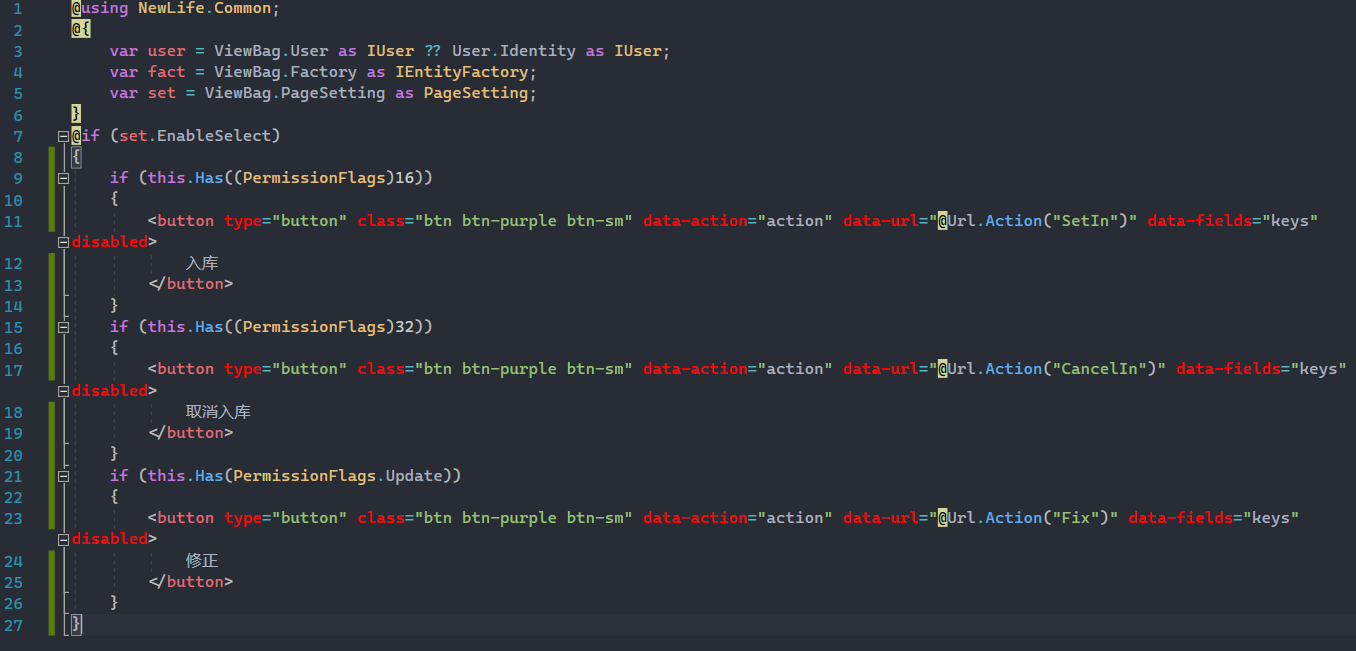Viewport: 1356px width, 651px height.
Task: Click line number 26 in the gutter
Action: tap(13, 603)
